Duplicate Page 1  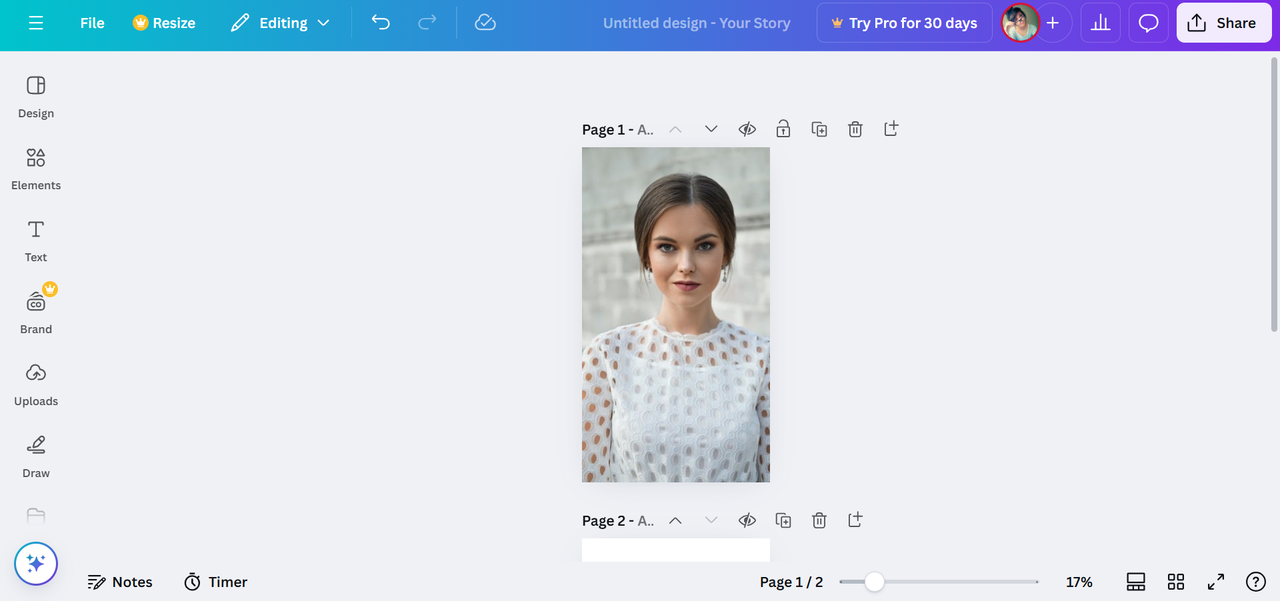819,129
